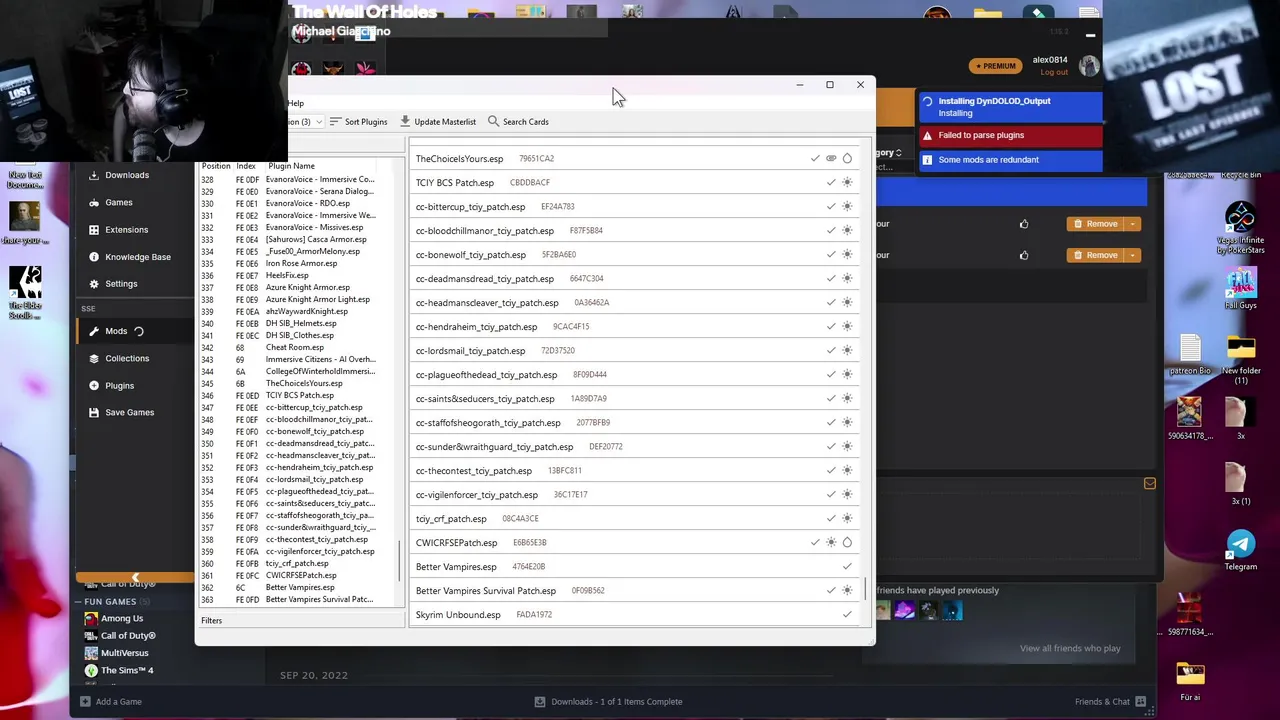Image resolution: width=1280 pixels, height=720 pixels.
Task: Click the cc-sunder&wraithguard_tciy_patch.esp card name
Action: coord(494,446)
